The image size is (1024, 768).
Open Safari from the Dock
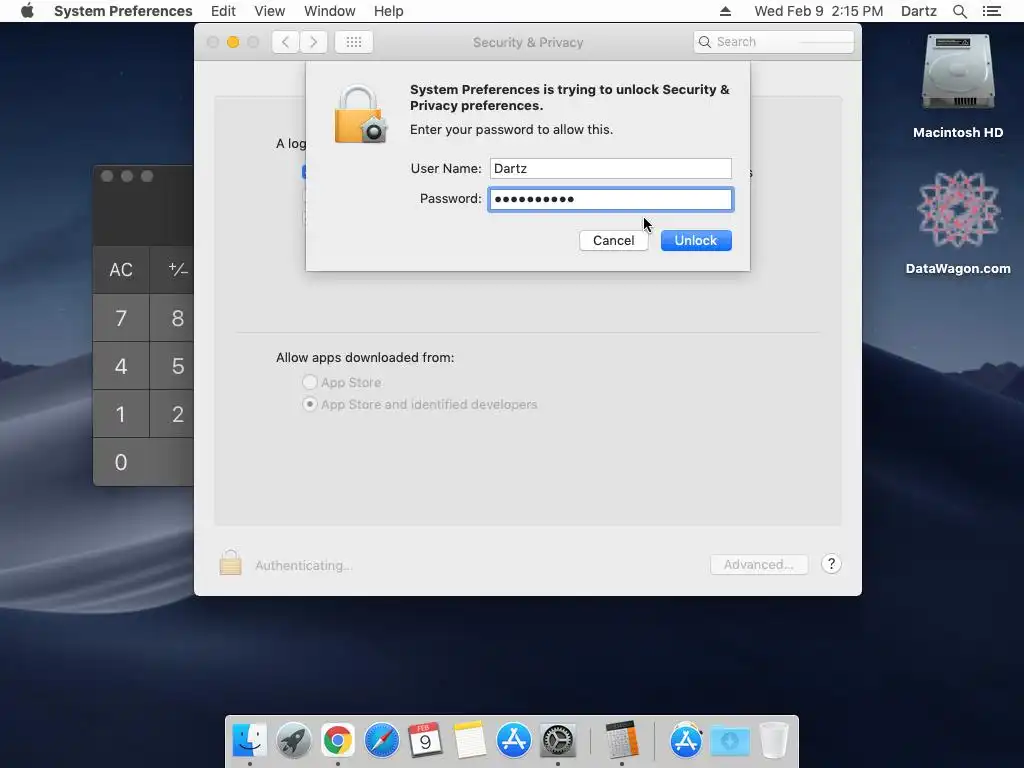click(x=381, y=740)
